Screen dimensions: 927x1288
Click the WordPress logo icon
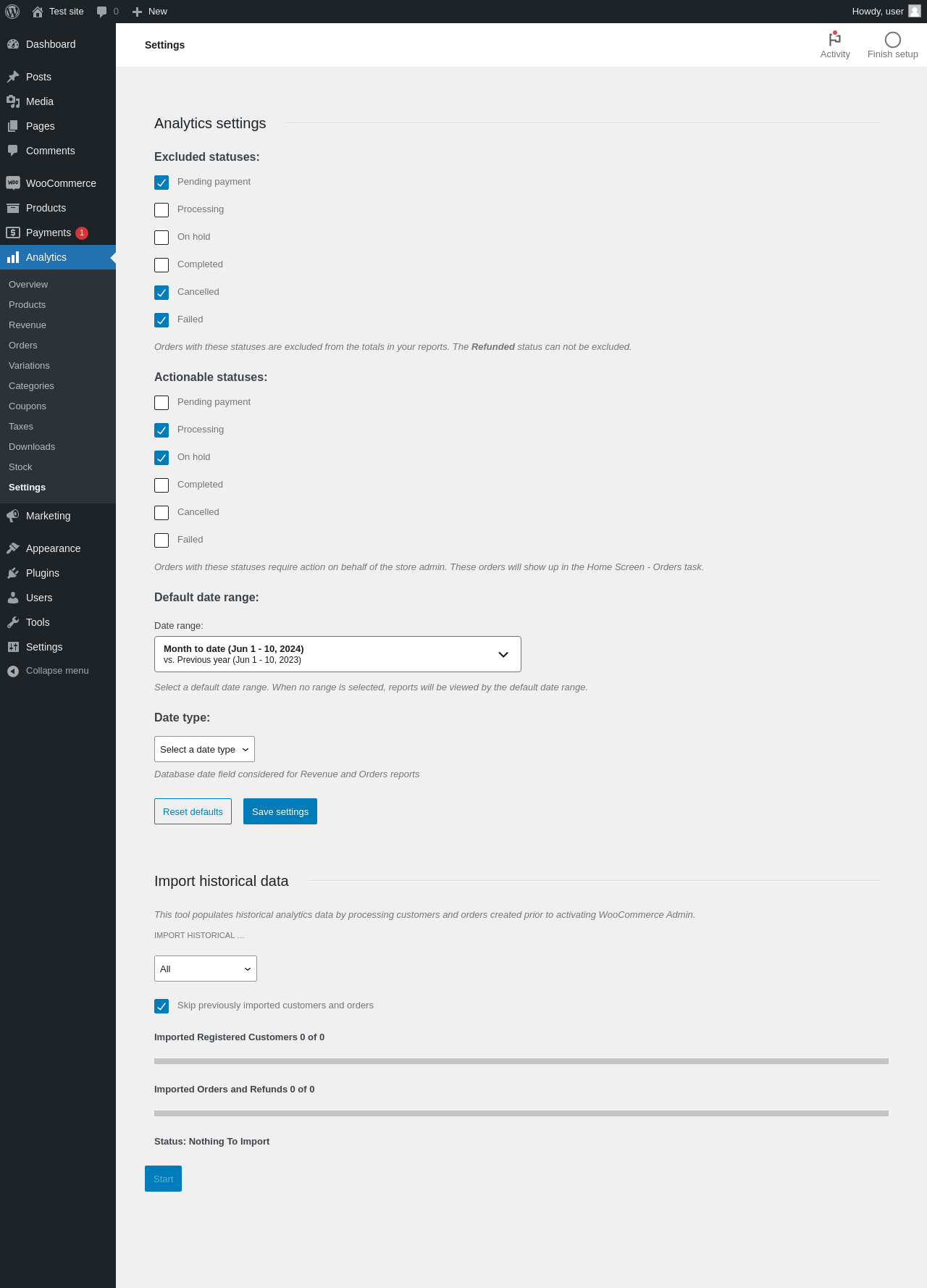(x=12, y=12)
